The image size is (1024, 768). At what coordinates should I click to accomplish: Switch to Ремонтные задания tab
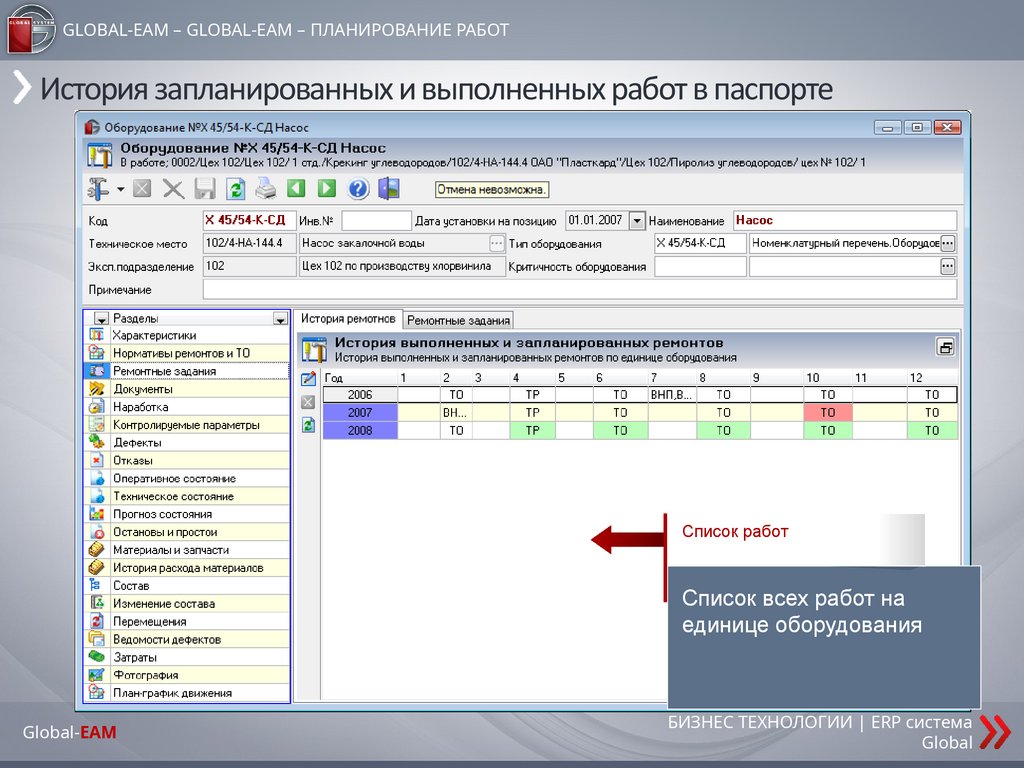click(458, 320)
